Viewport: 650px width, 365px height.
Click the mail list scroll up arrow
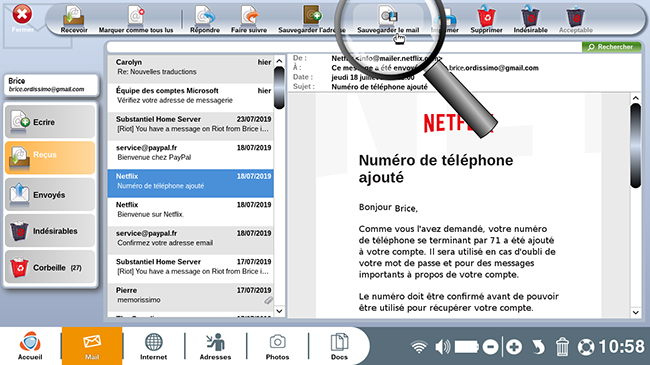coord(279,61)
